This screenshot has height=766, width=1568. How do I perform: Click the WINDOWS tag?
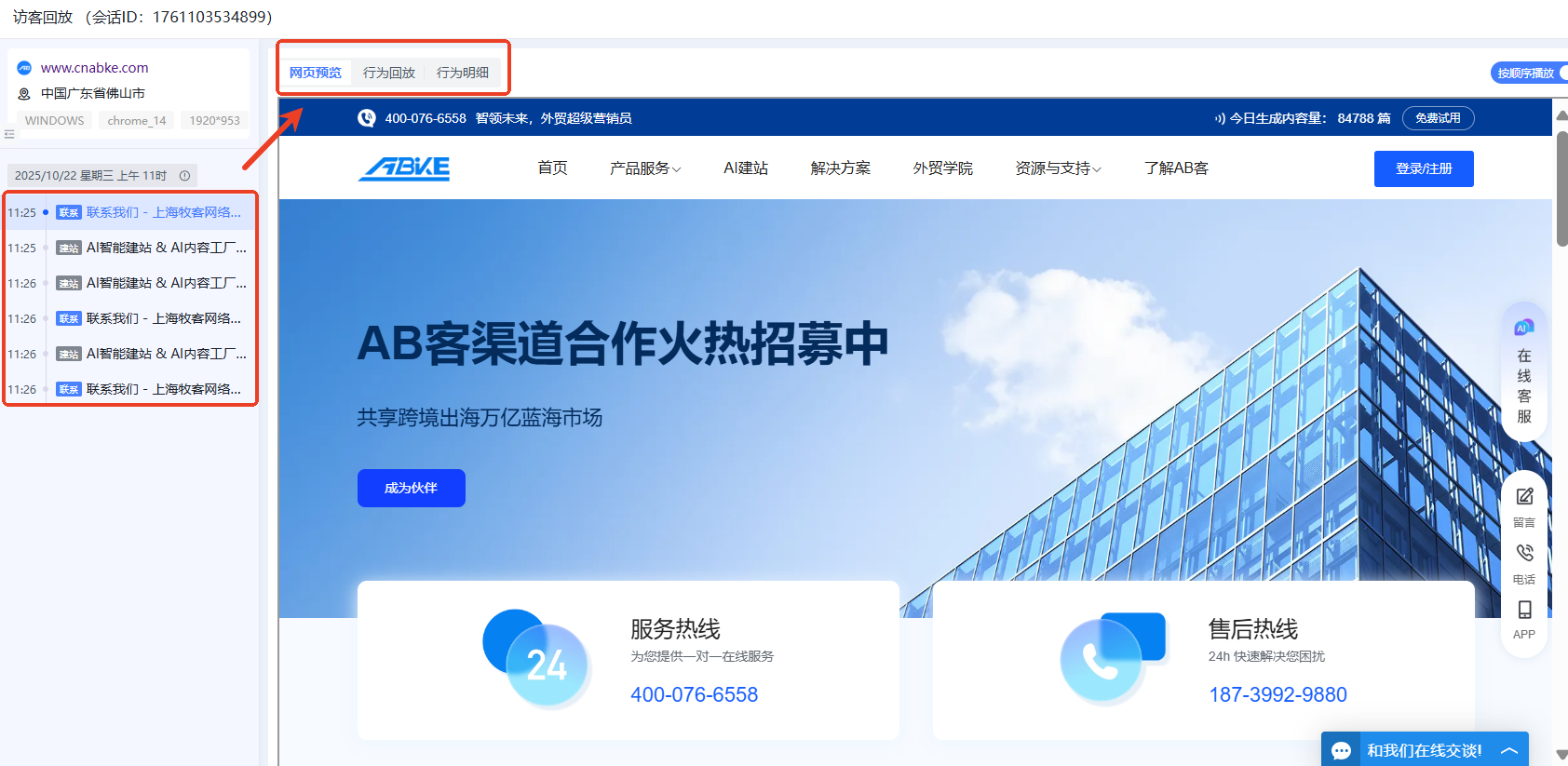54,121
